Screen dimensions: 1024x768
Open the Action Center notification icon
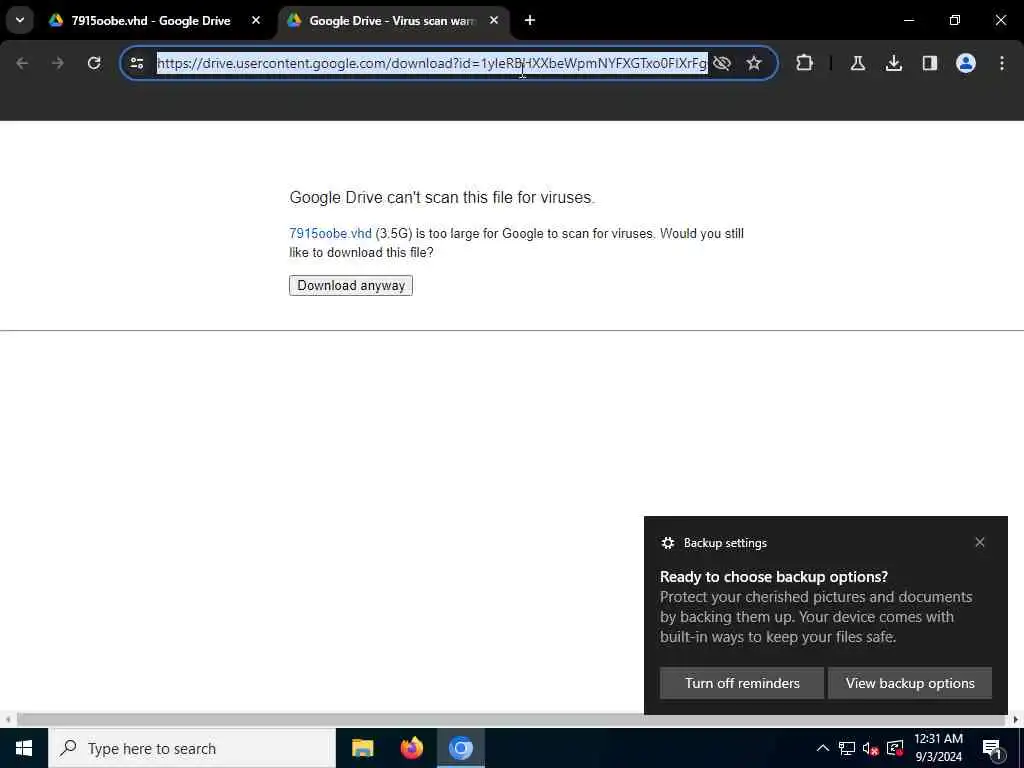(x=991, y=748)
